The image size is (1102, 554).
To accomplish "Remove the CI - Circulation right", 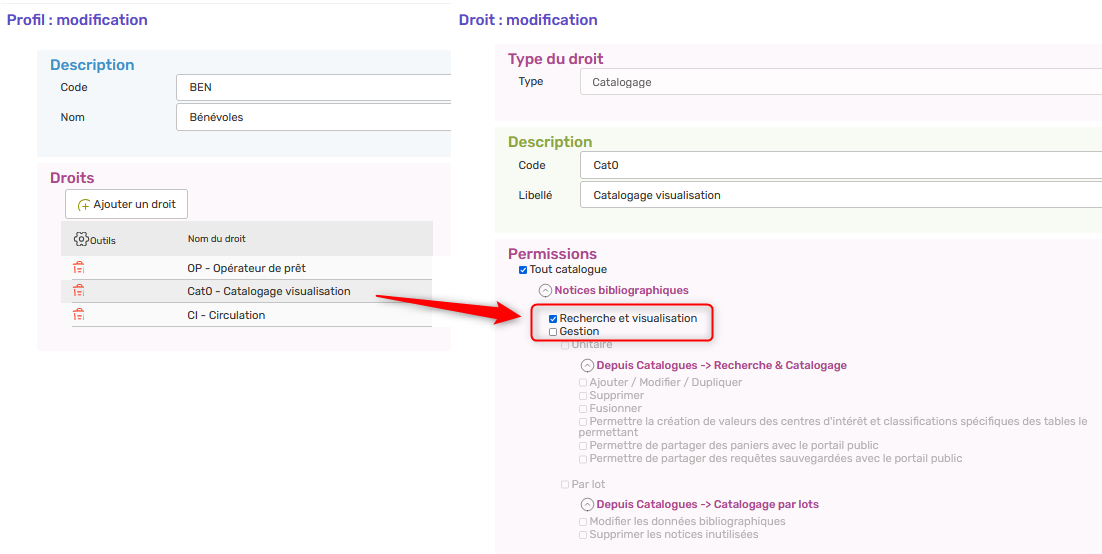I will 79,315.
